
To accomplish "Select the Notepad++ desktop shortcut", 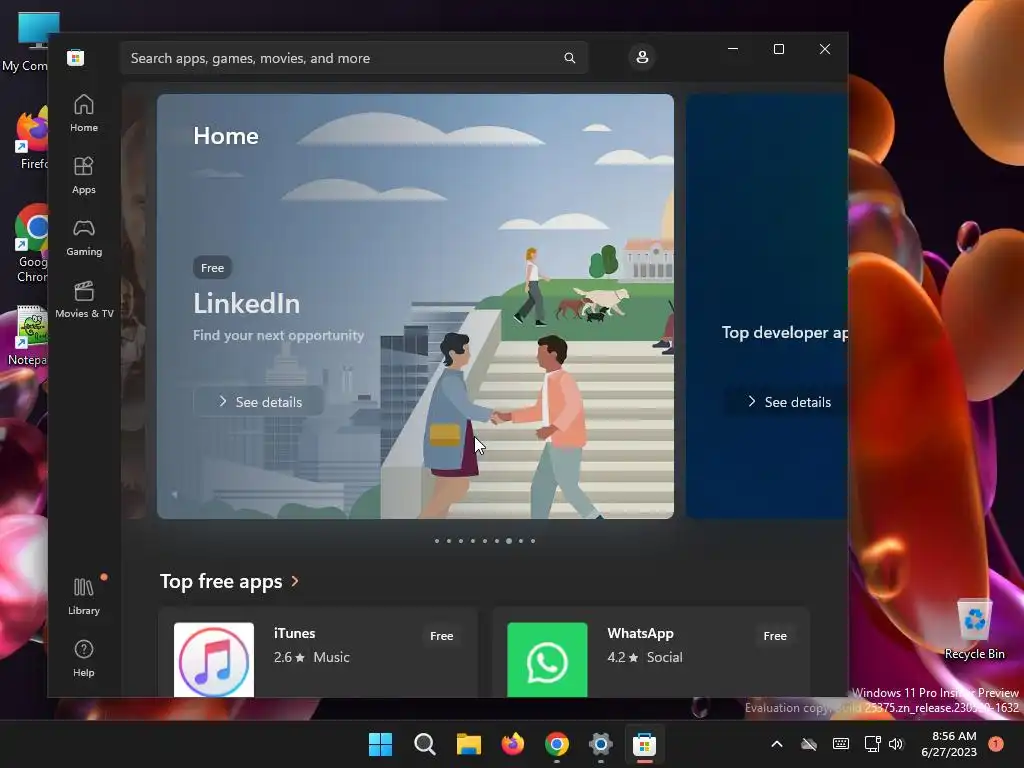I will pos(29,336).
